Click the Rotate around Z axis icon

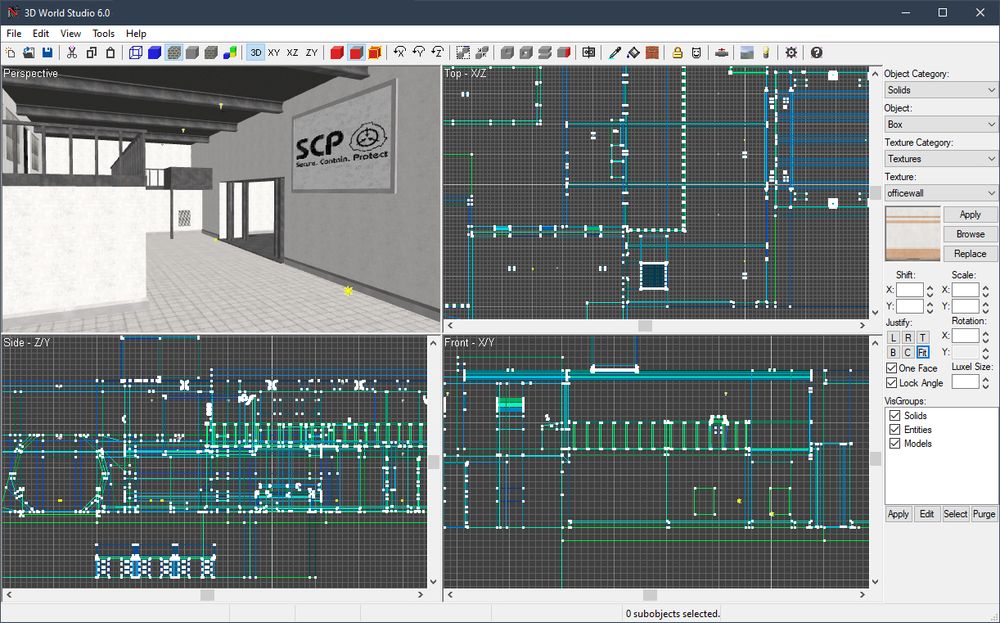tap(438, 52)
